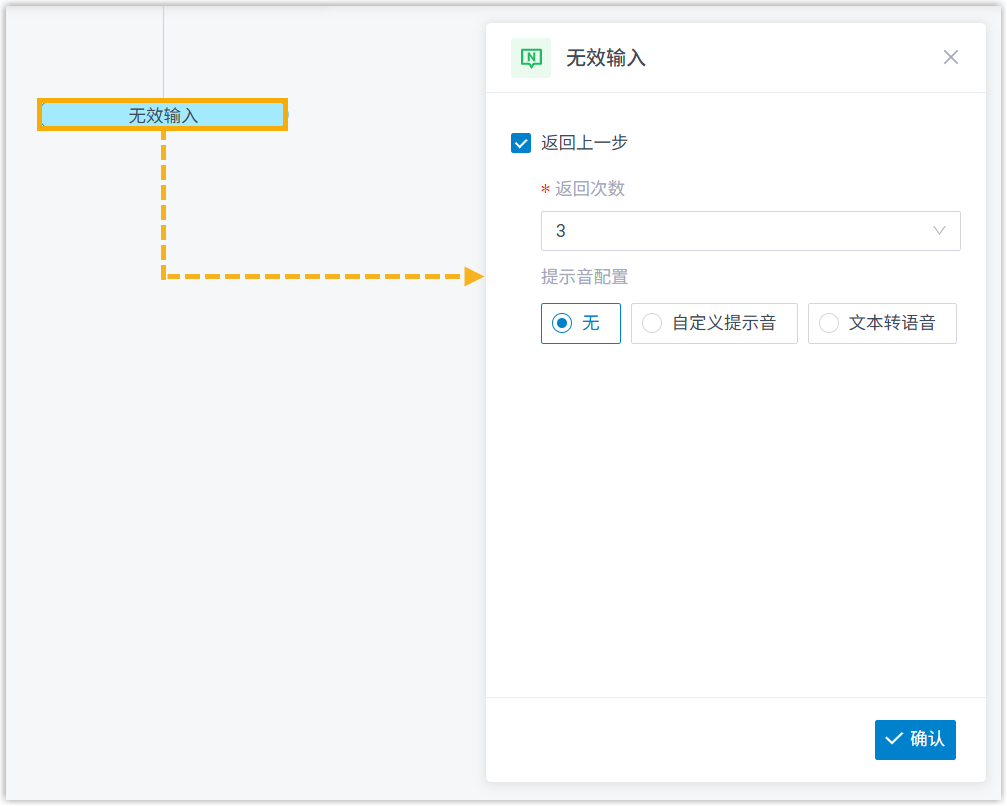Image resolution: width=1007 pixels, height=806 pixels.
Task: Click the 提示音配置 section label
Action: point(585,277)
